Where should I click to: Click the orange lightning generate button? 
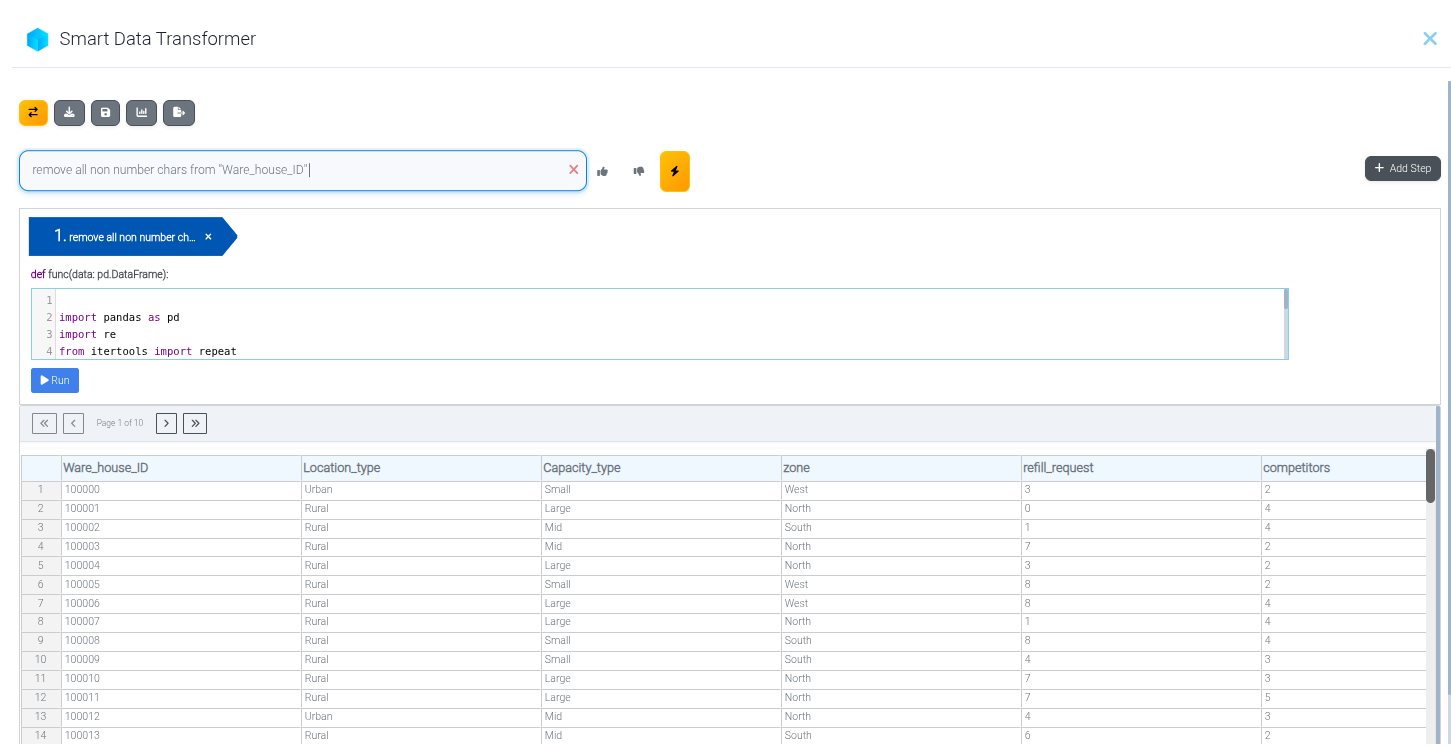point(674,171)
